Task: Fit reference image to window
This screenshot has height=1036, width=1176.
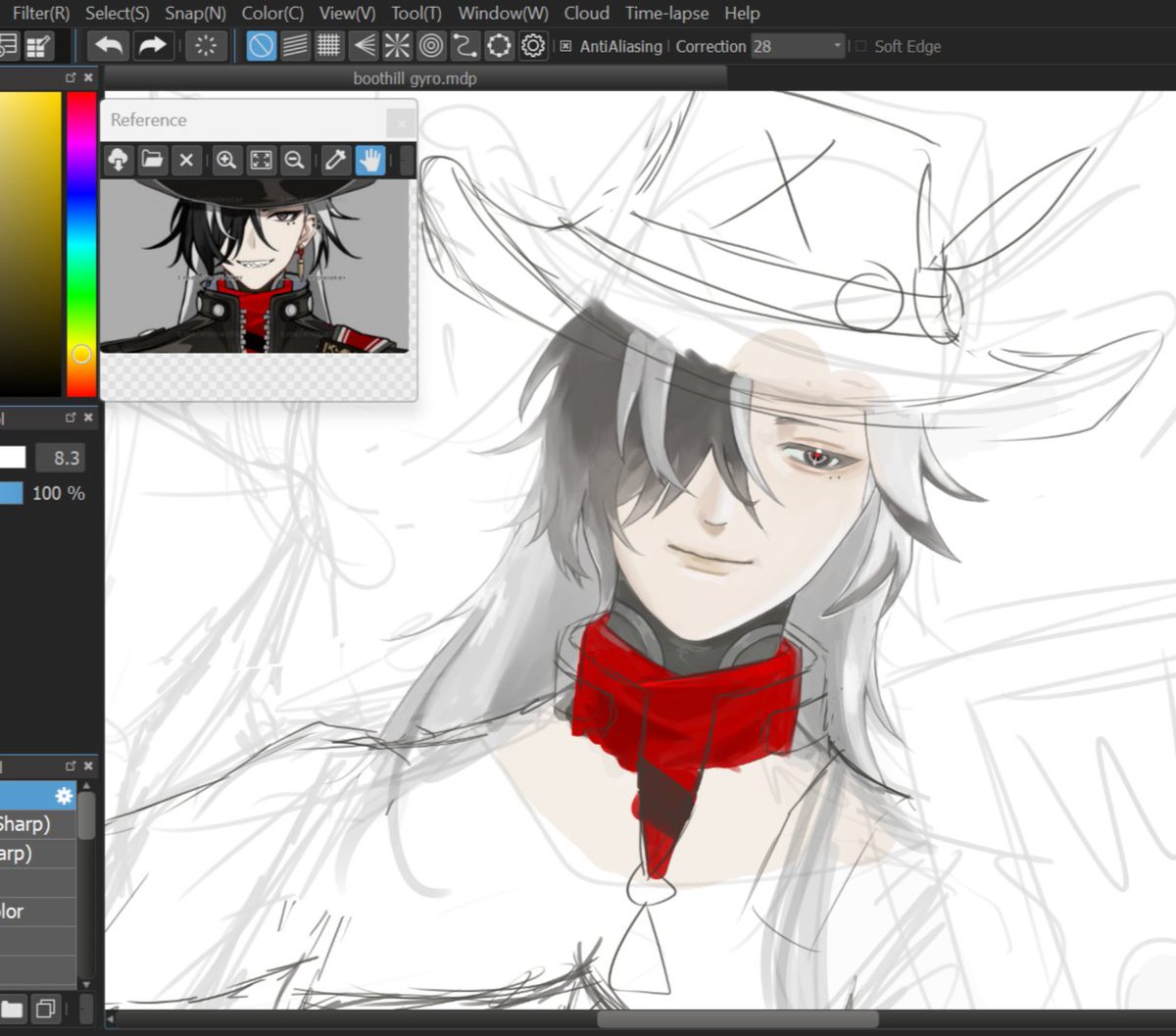Action: click(x=261, y=160)
